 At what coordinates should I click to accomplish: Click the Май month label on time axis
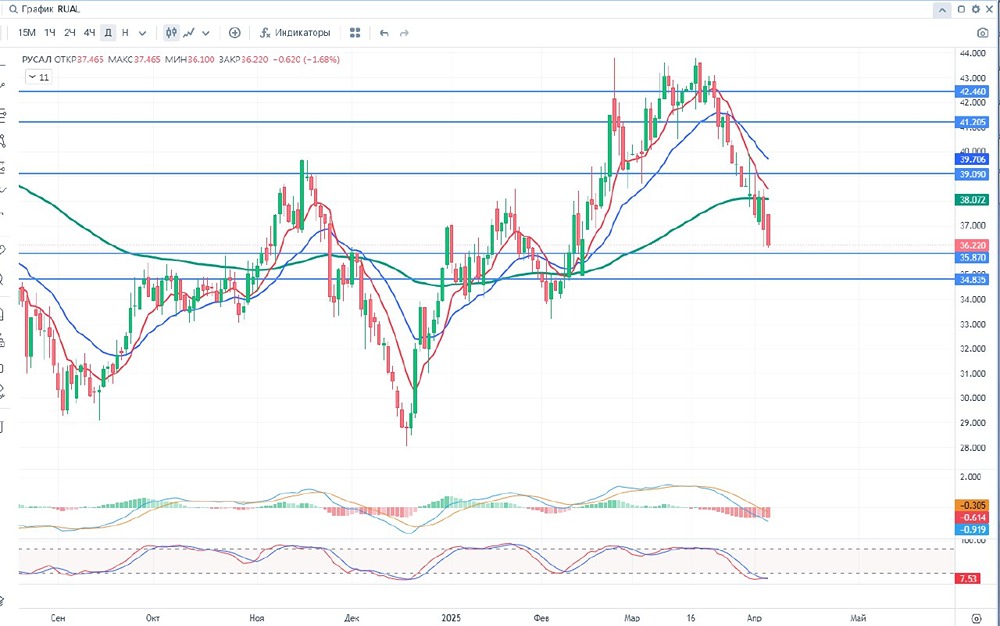(x=858, y=618)
